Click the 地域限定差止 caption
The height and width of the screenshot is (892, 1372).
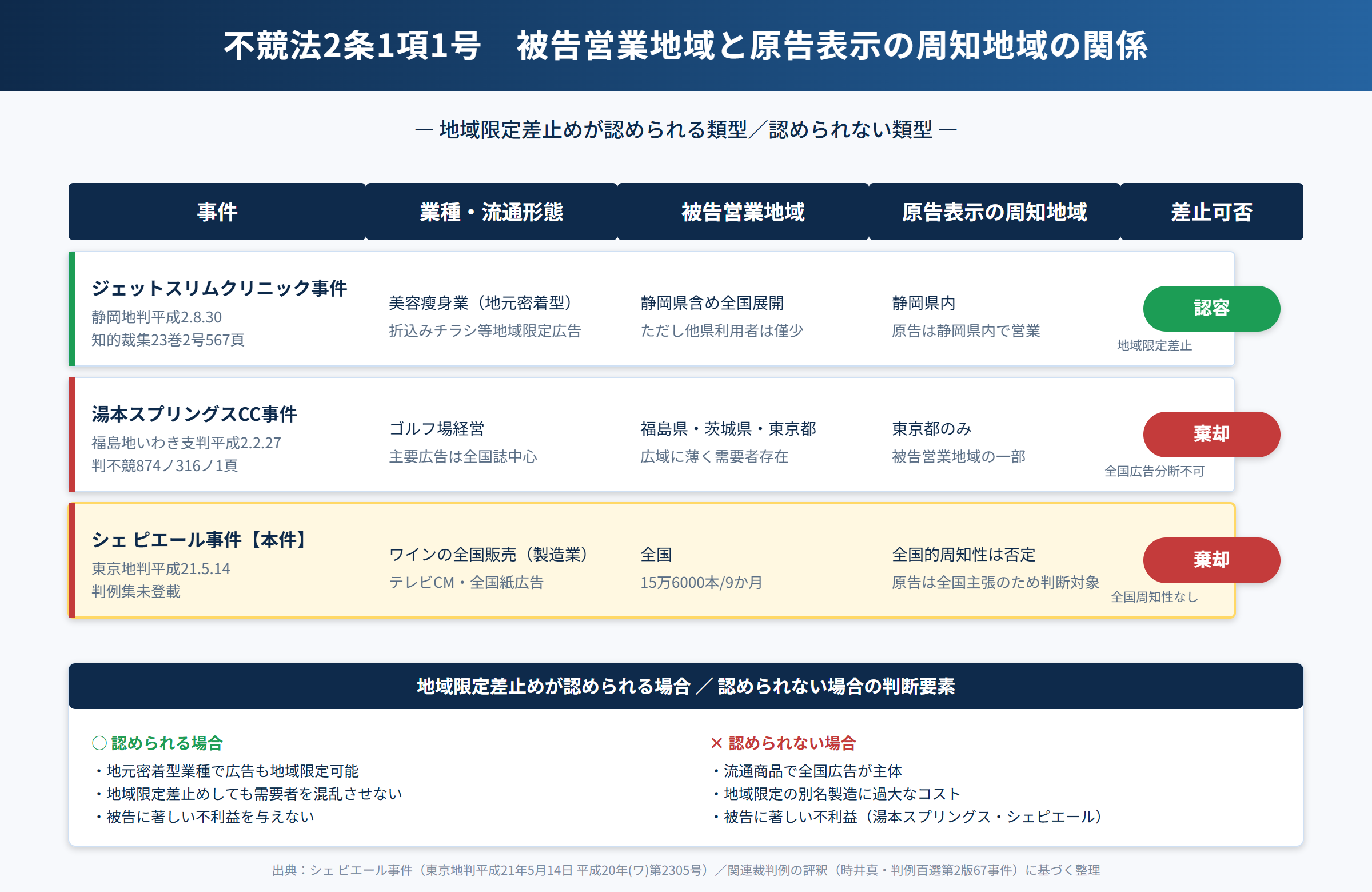[x=1154, y=345]
